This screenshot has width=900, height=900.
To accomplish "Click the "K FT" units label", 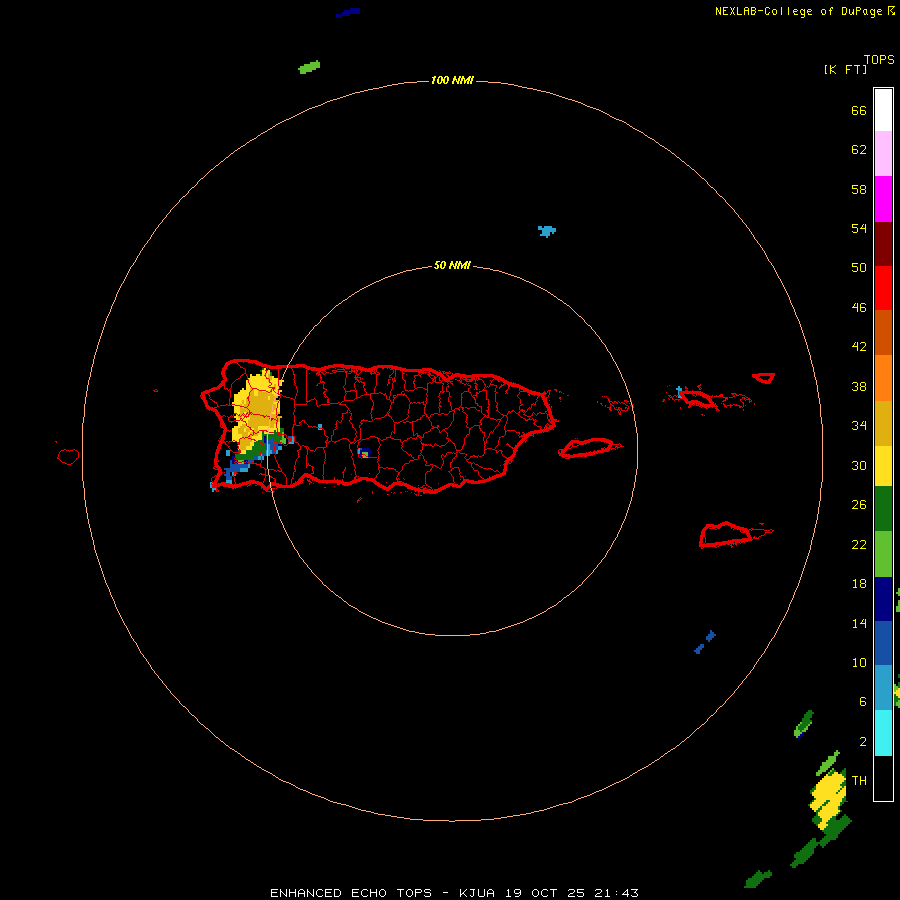I will click(845, 70).
